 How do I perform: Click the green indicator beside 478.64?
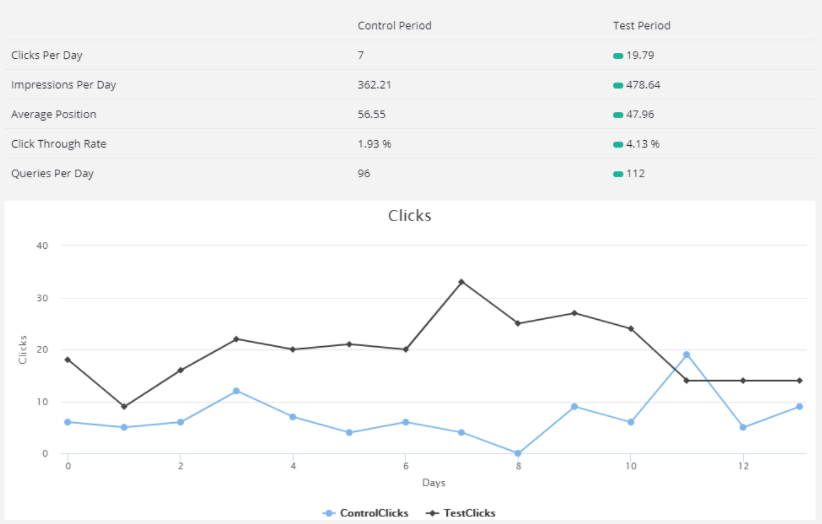pos(618,85)
